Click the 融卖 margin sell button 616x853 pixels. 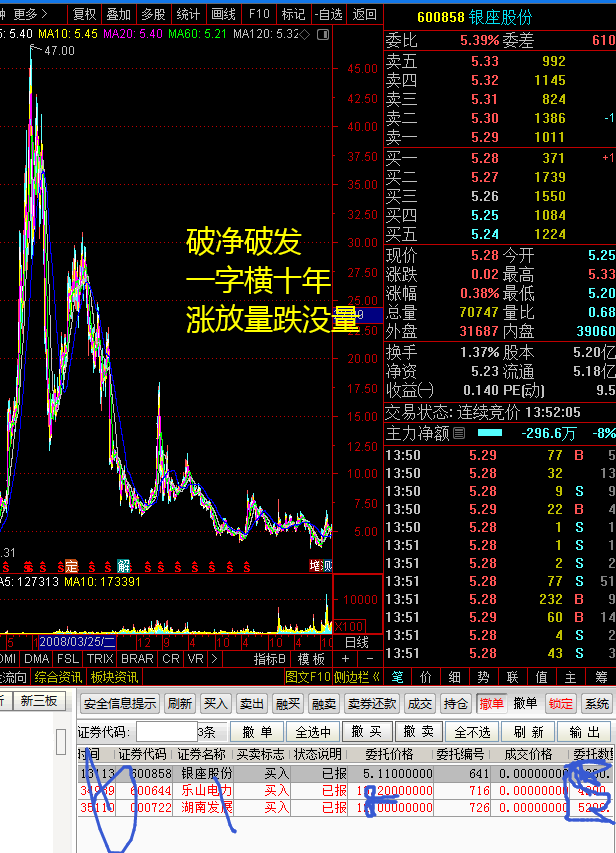(x=324, y=704)
